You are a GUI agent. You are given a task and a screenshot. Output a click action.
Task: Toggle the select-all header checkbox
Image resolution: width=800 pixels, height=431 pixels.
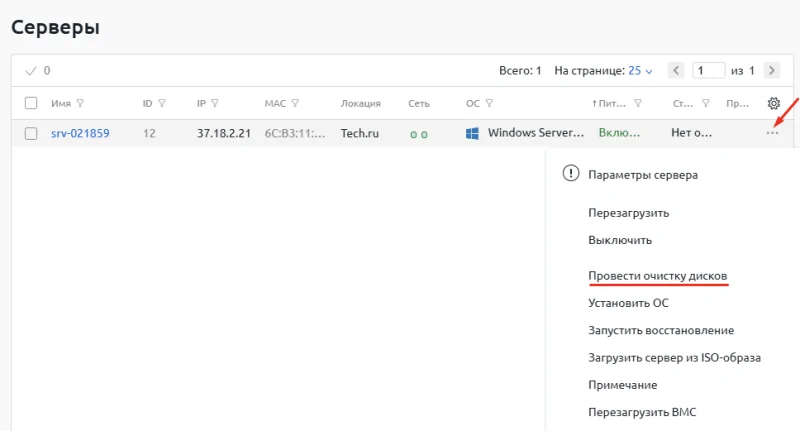[x=31, y=103]
